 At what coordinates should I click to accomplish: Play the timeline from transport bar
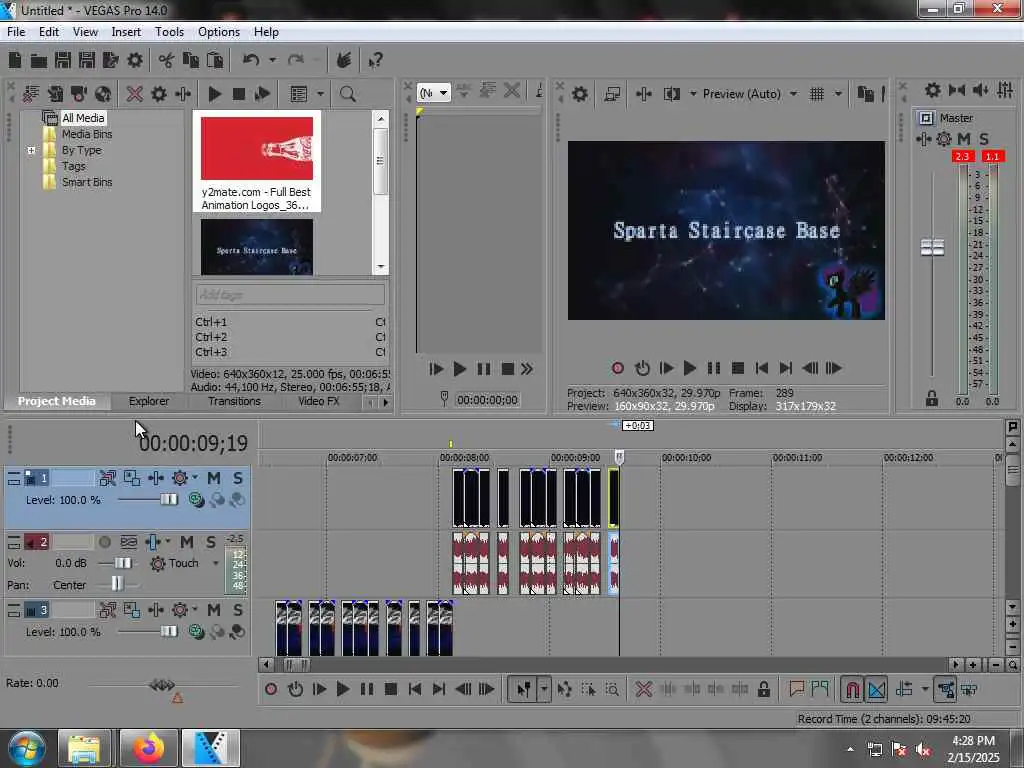coord(342,689)
